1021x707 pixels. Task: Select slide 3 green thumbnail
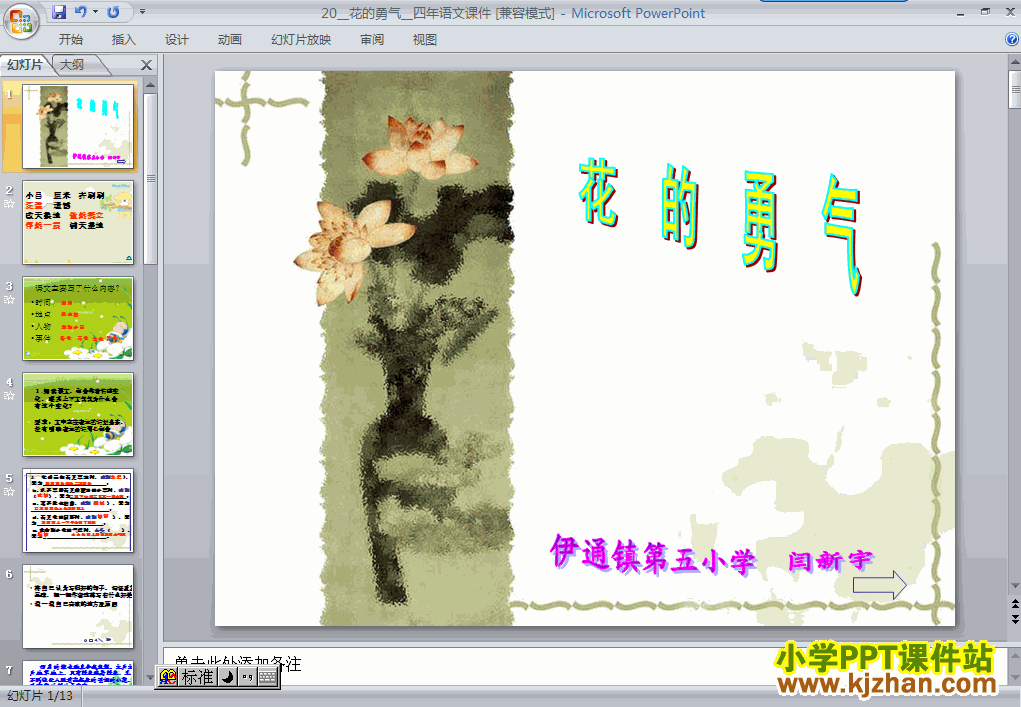click(78, 318)
